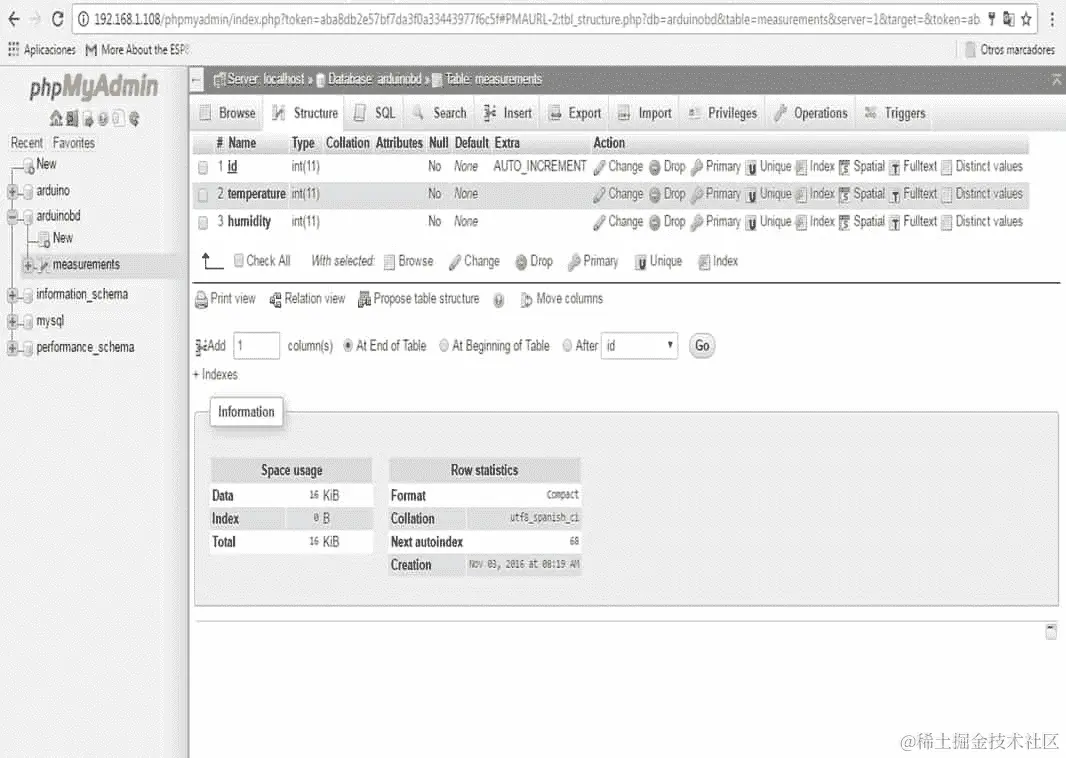Screen dimensions: 1066x758
Task: Open the Import tab
Action: pos(644,114)
